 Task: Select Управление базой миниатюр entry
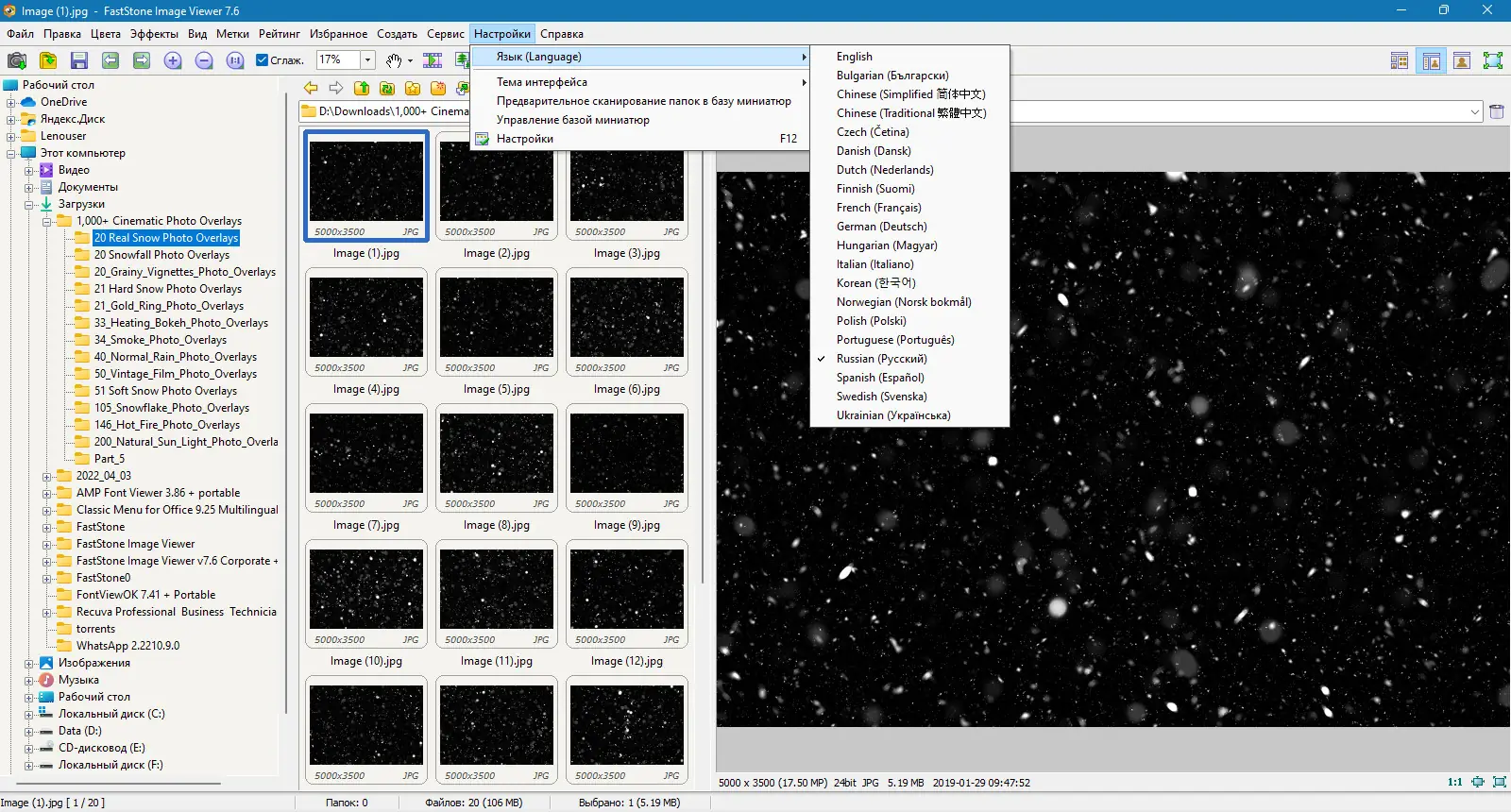click(572, 120)
